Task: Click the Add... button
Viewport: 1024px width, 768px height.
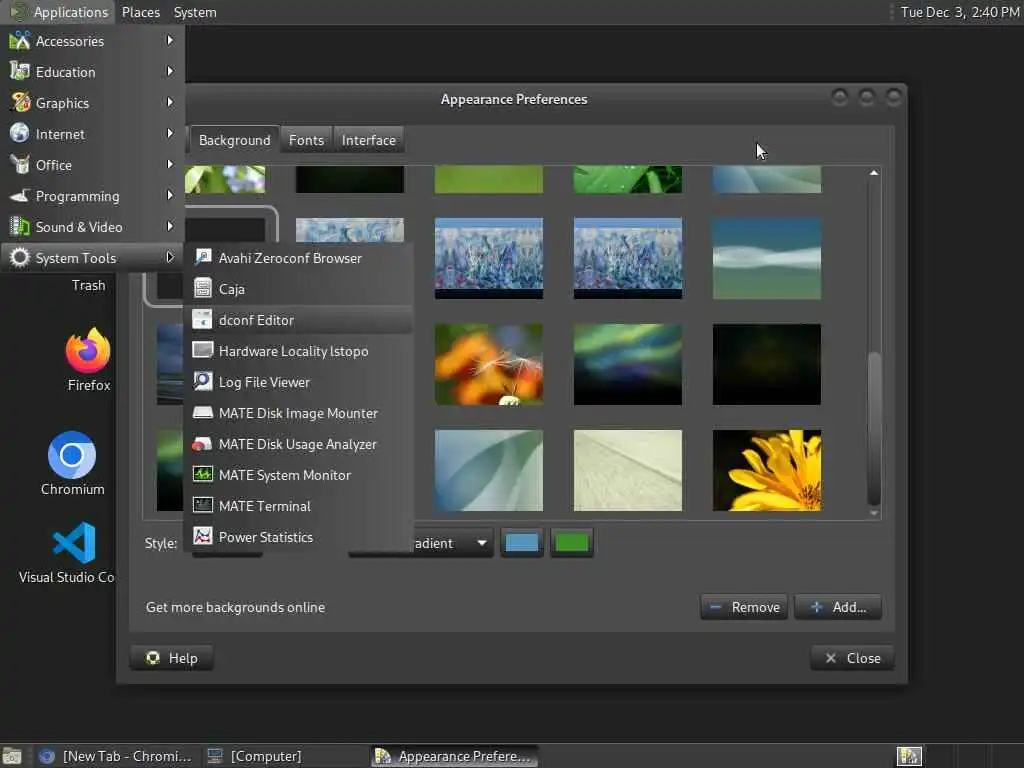Action: (x=838, y=607)
